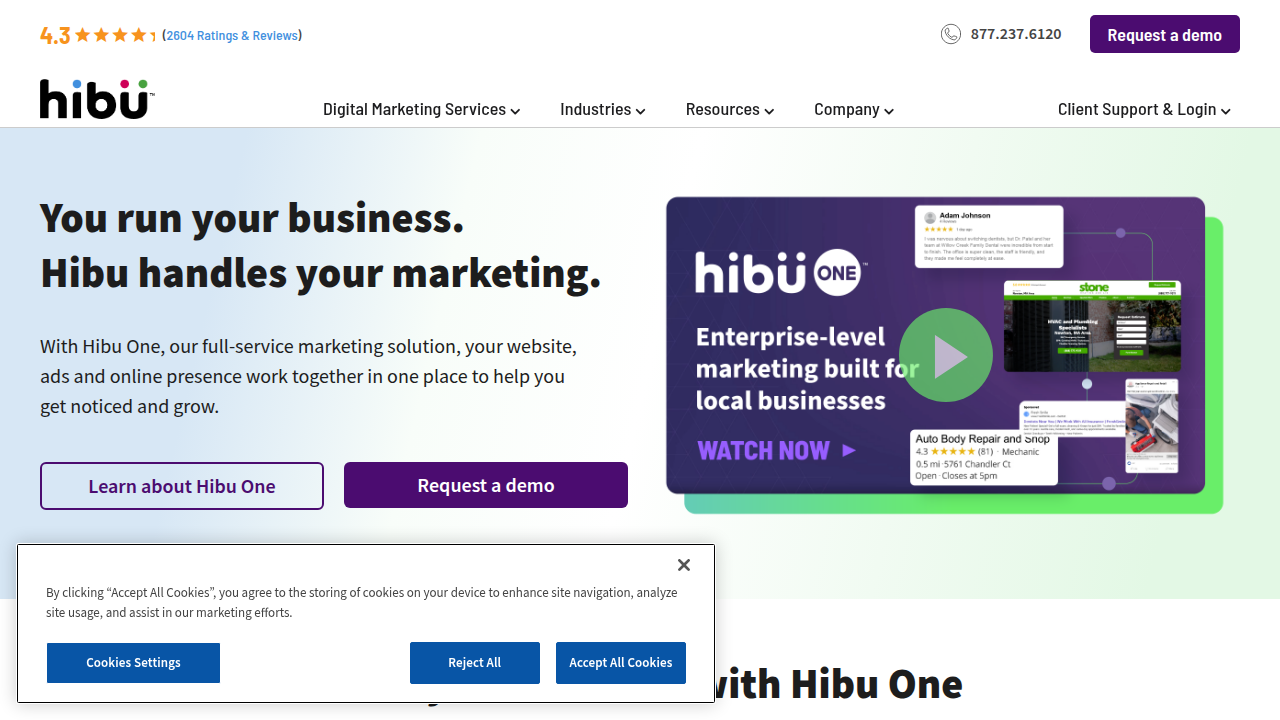1280x720 pixels.
Task: Expand the Company dropdown chevron
Action: point(889,111)
